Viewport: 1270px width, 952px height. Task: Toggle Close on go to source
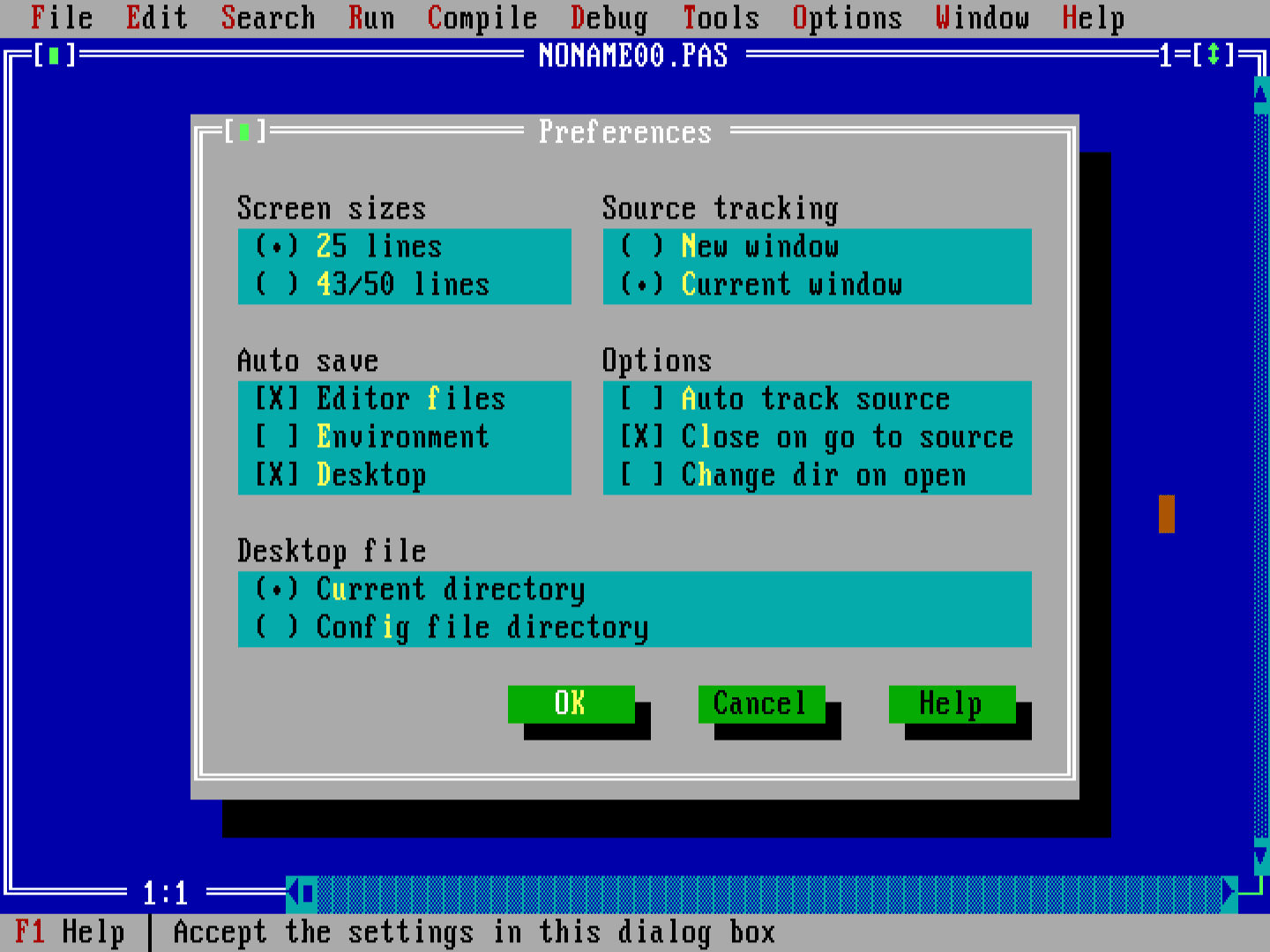pyautogui.click(x=818, y=437)
